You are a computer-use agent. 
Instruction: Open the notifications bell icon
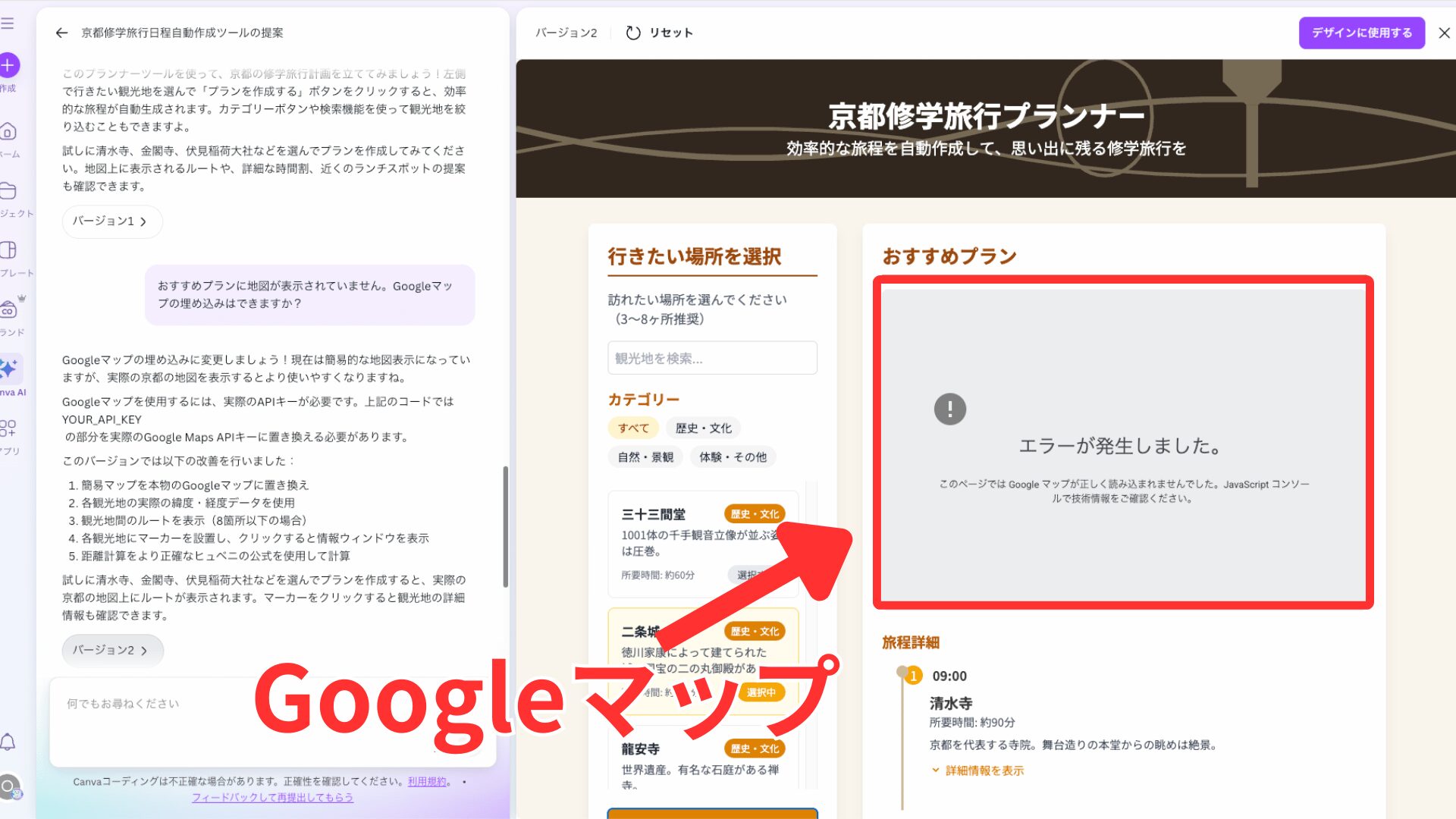click(8, 742)
